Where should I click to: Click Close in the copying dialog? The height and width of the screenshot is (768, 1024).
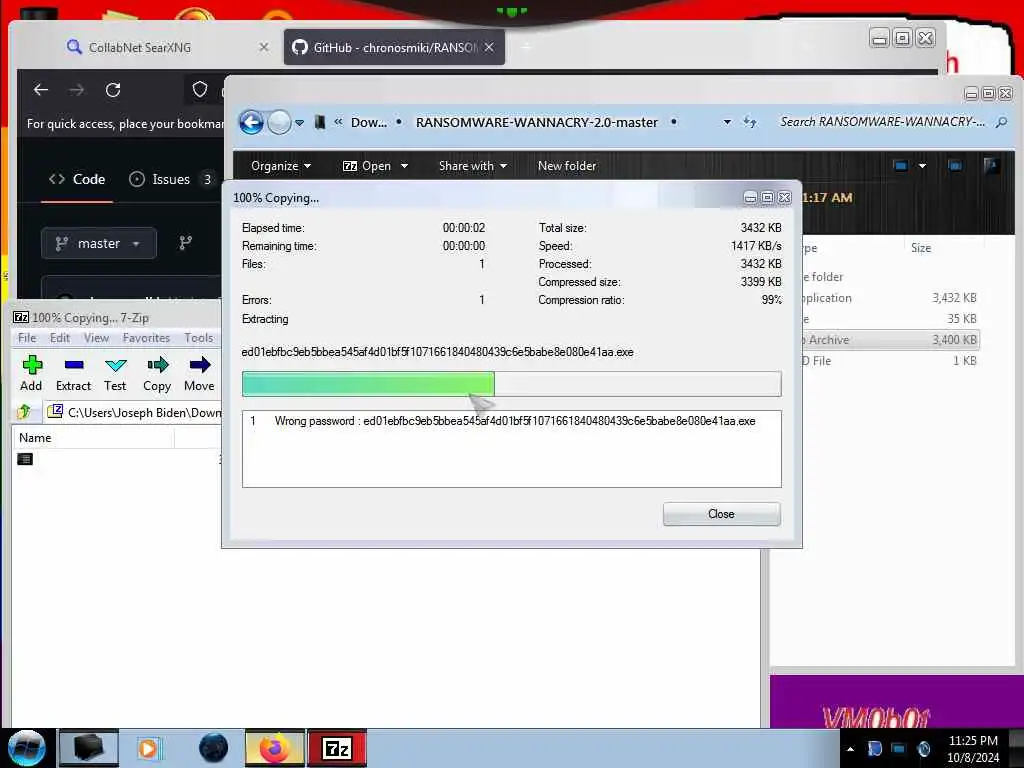point(721,514)
